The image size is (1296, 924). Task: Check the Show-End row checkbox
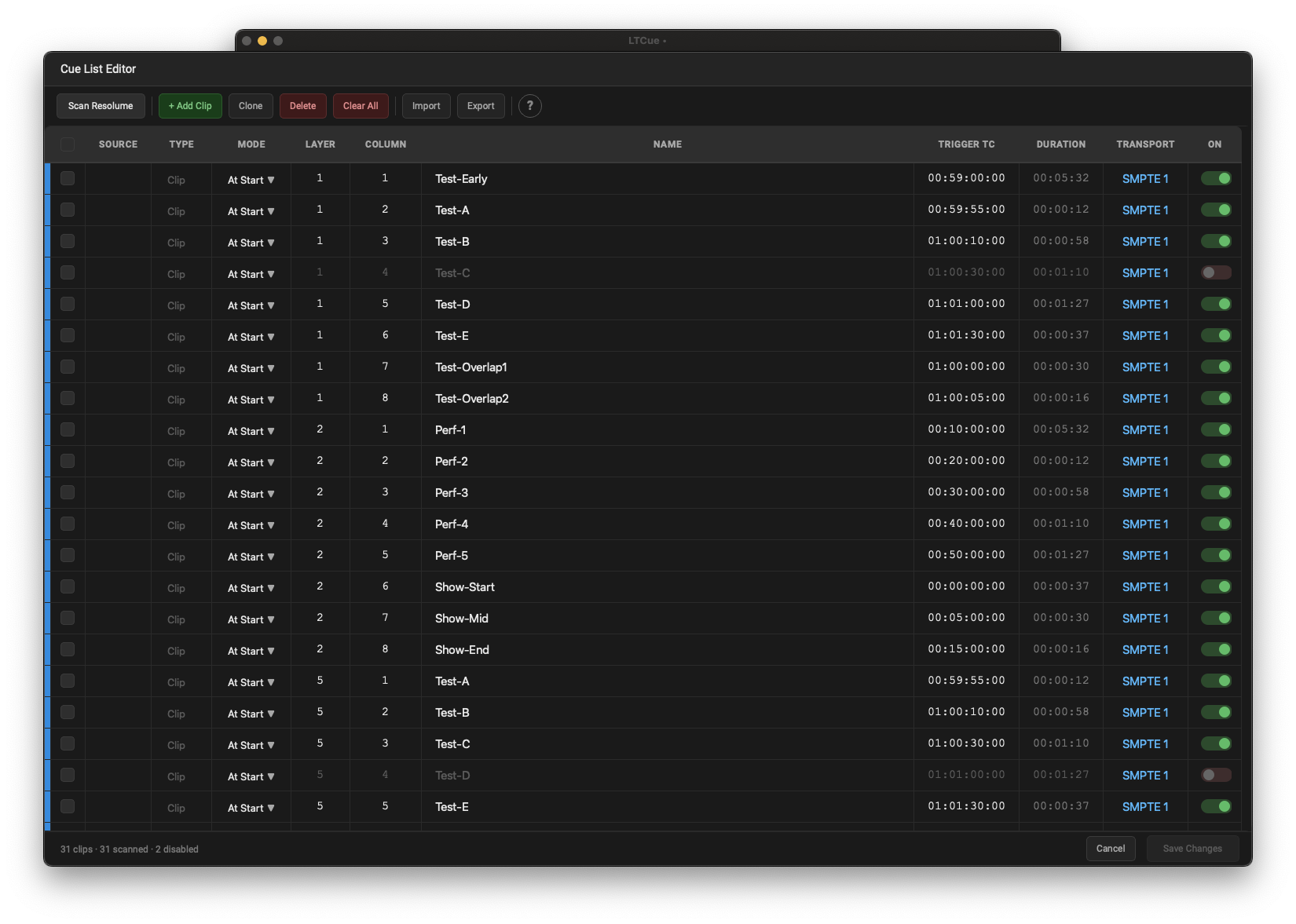68,650
